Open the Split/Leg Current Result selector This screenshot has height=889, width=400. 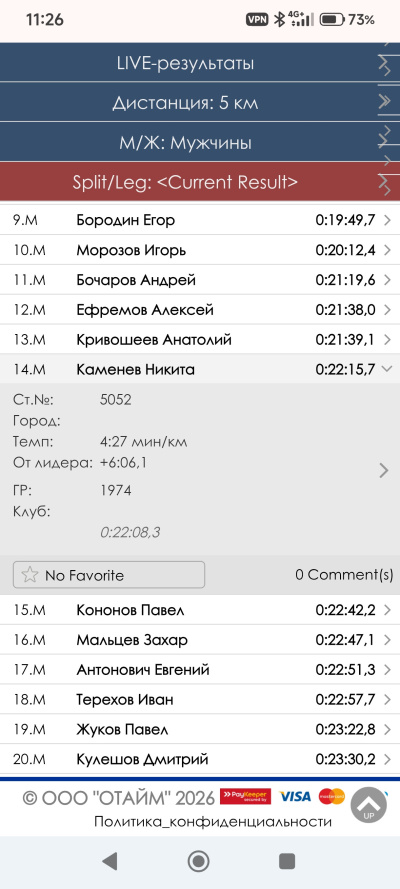(200, 182)
